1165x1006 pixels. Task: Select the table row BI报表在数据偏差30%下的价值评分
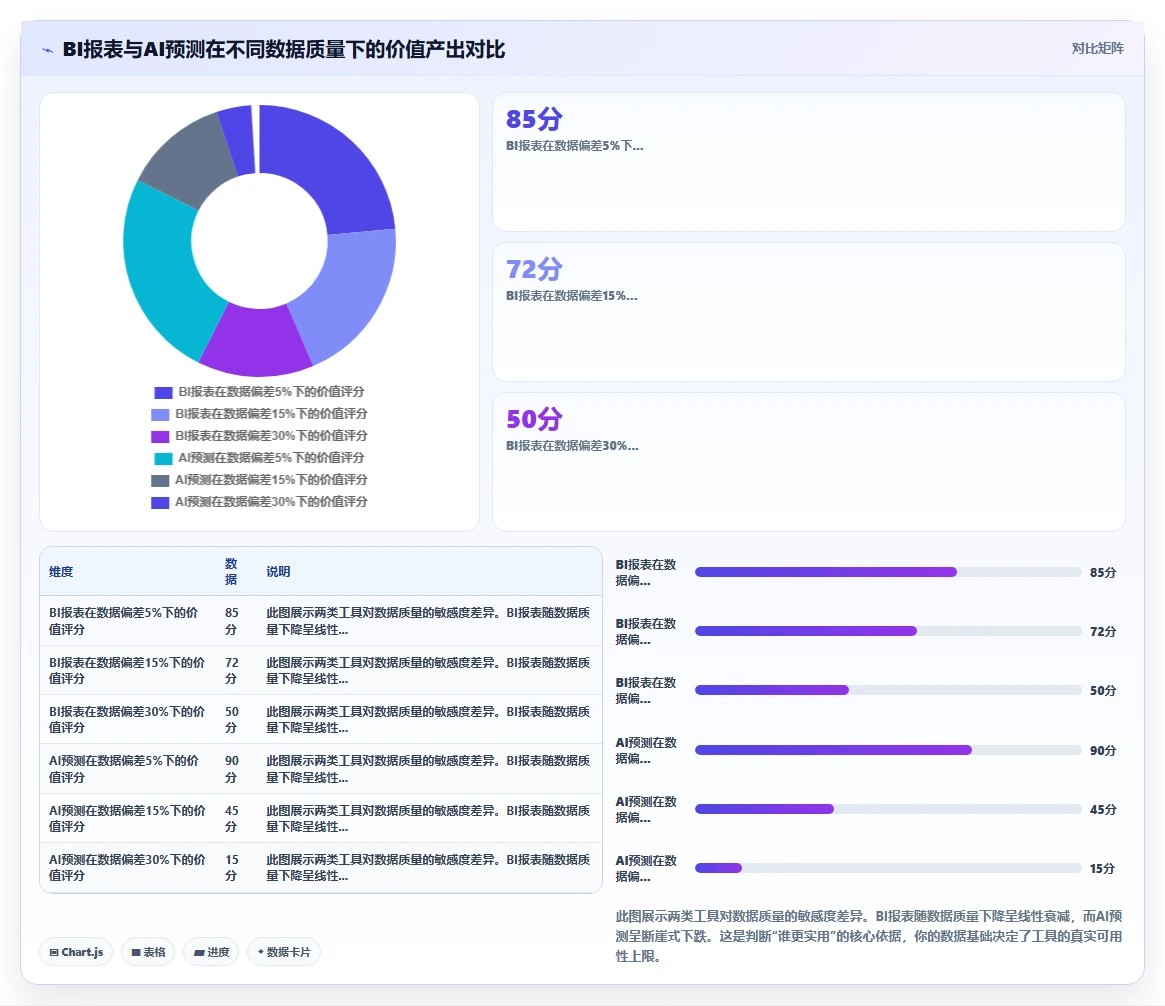pos(321,719)
